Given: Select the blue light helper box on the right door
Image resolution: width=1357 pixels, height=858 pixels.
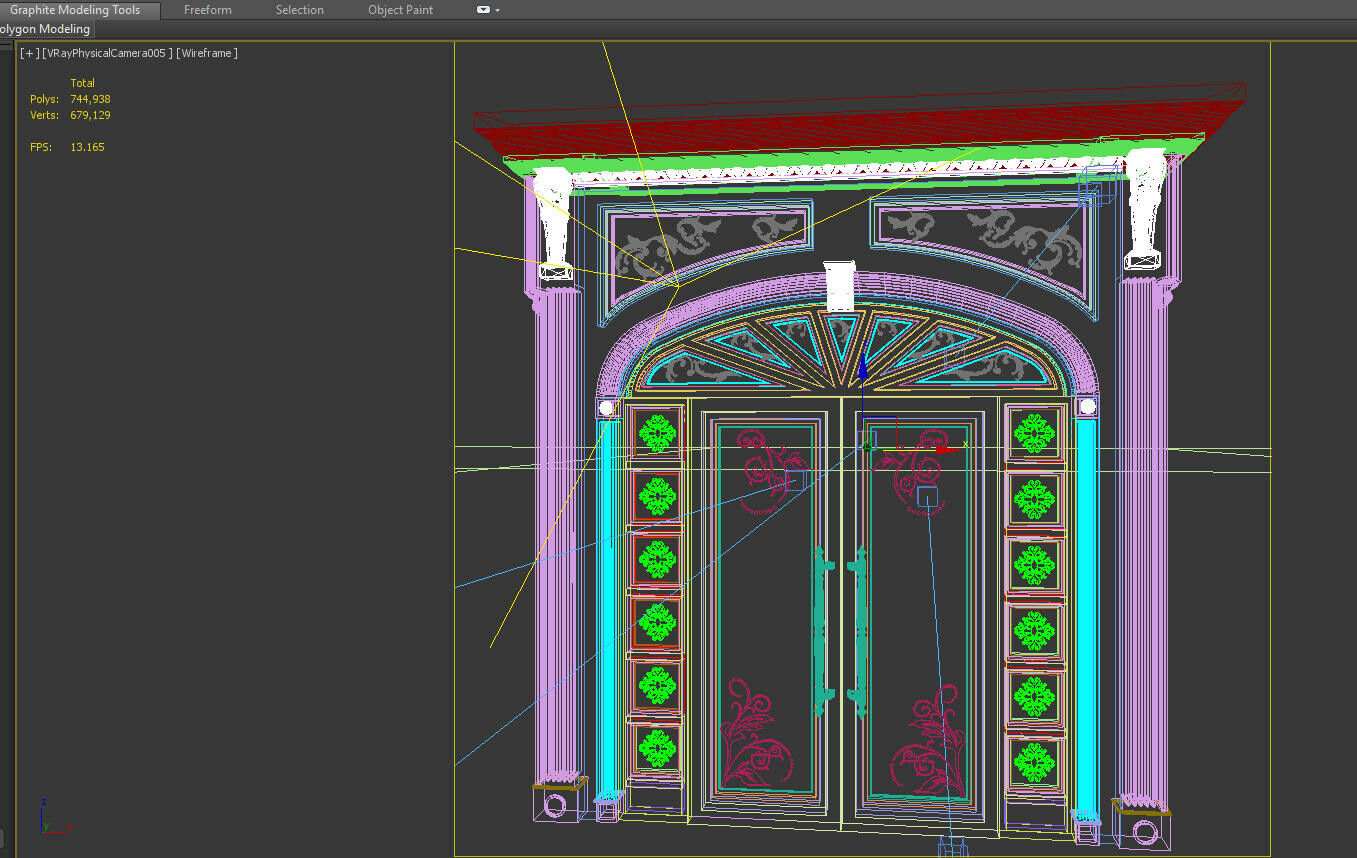Looking at the screenshot, I should tap(927, 497).
